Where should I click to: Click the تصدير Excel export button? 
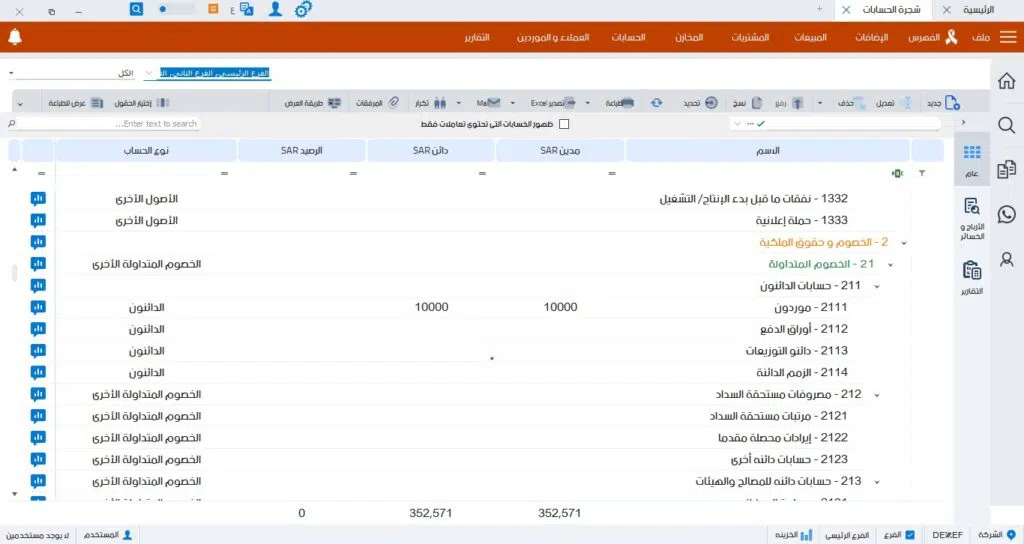(552, 103)
